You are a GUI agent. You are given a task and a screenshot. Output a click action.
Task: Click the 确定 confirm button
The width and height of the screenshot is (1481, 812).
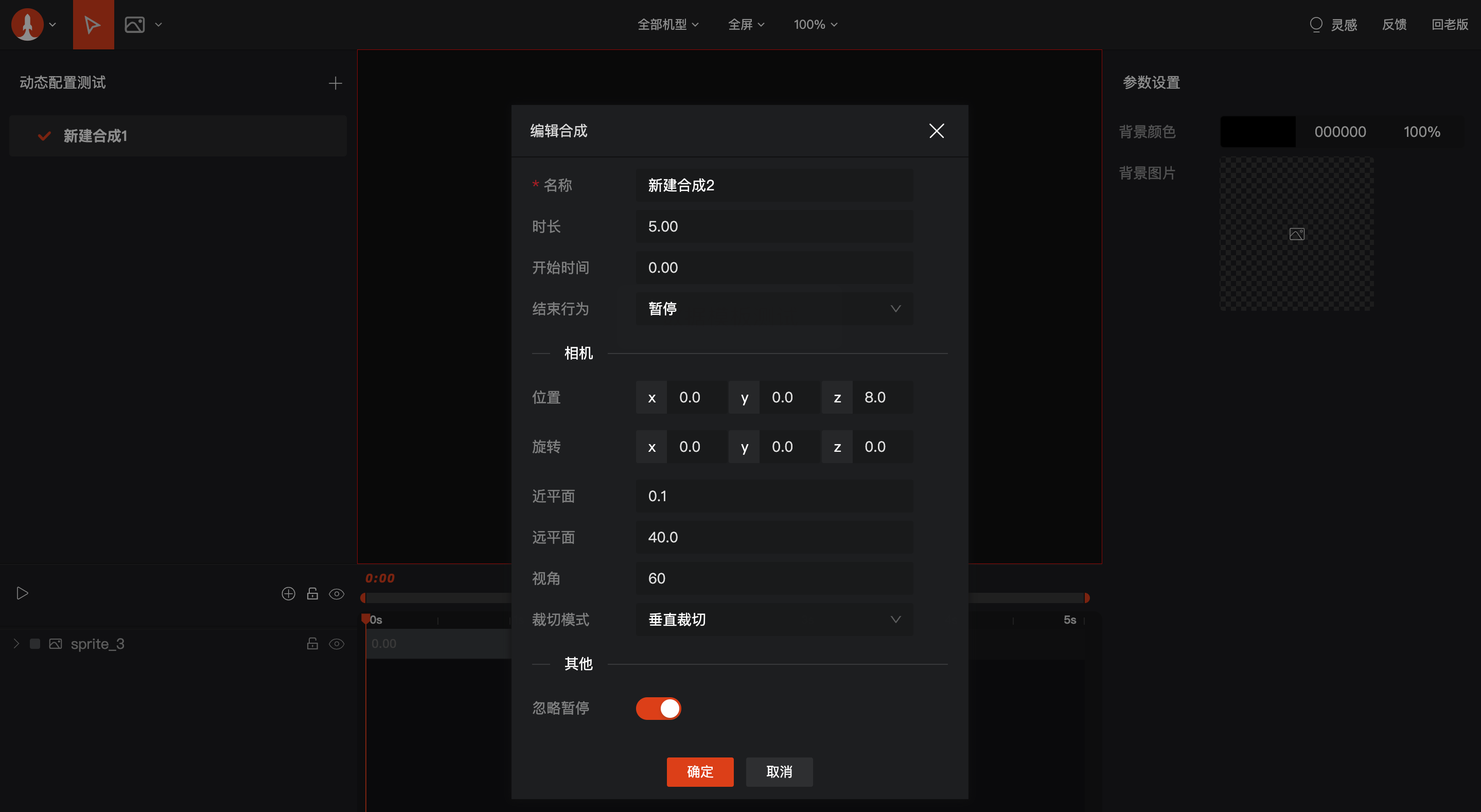700,772
